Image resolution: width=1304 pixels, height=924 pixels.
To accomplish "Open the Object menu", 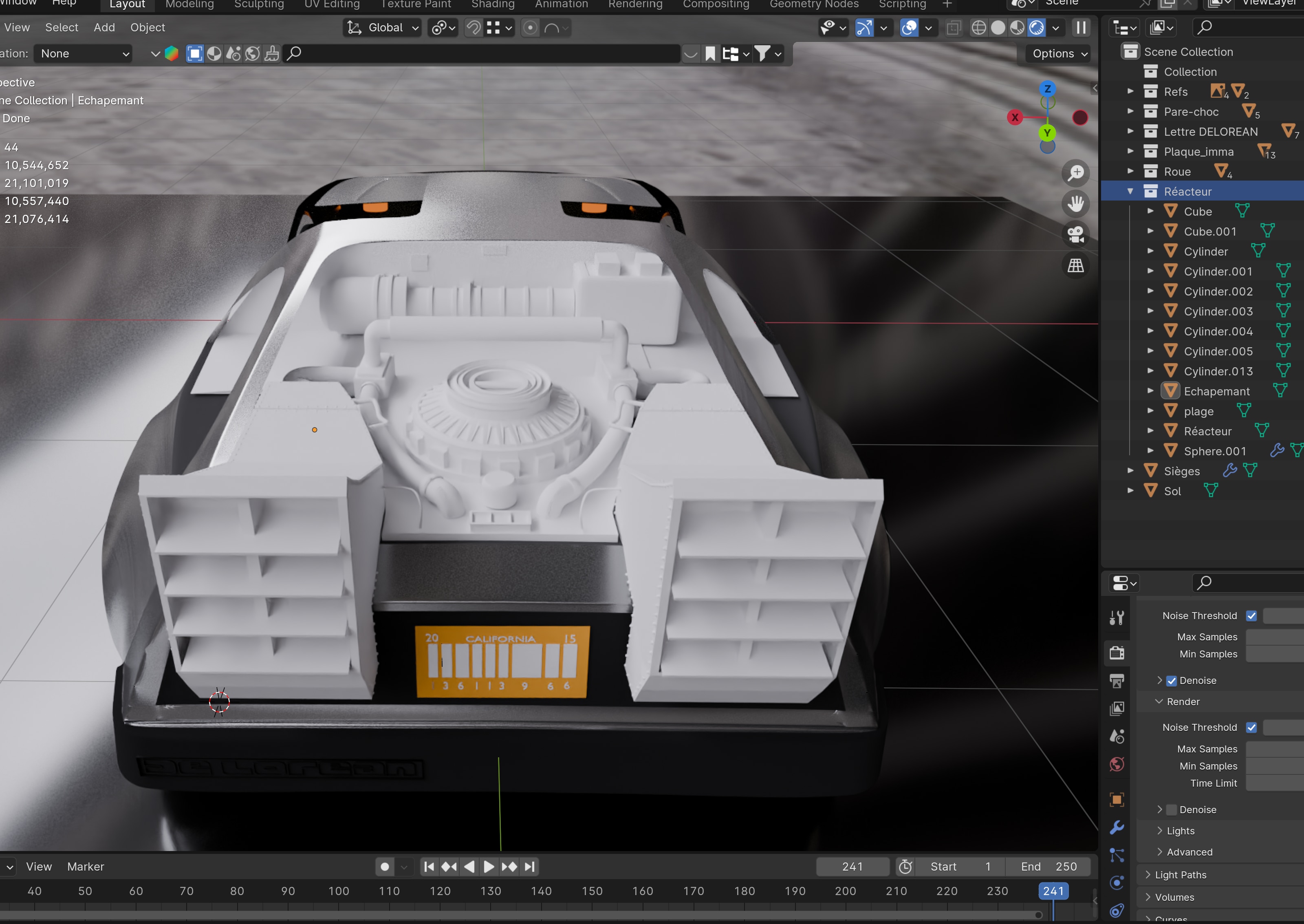I will click(147, 27).
